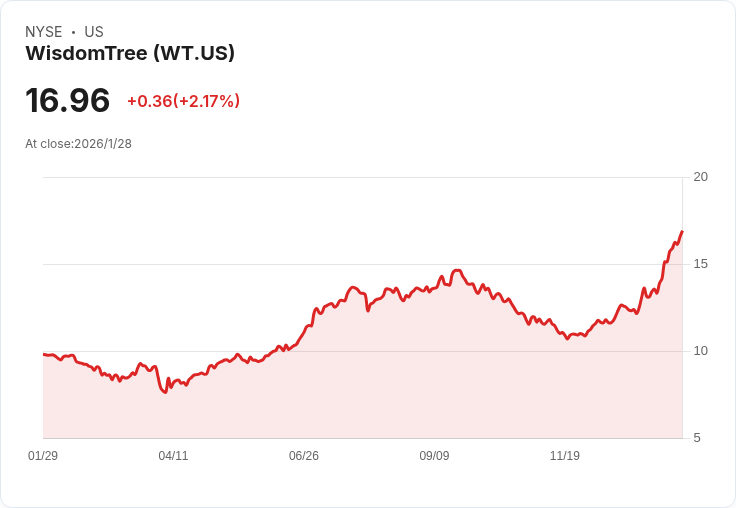The height and width of the screenshot is (508, 736).
Task: Click the 15 label on price axis
Action: pos(701,264)
